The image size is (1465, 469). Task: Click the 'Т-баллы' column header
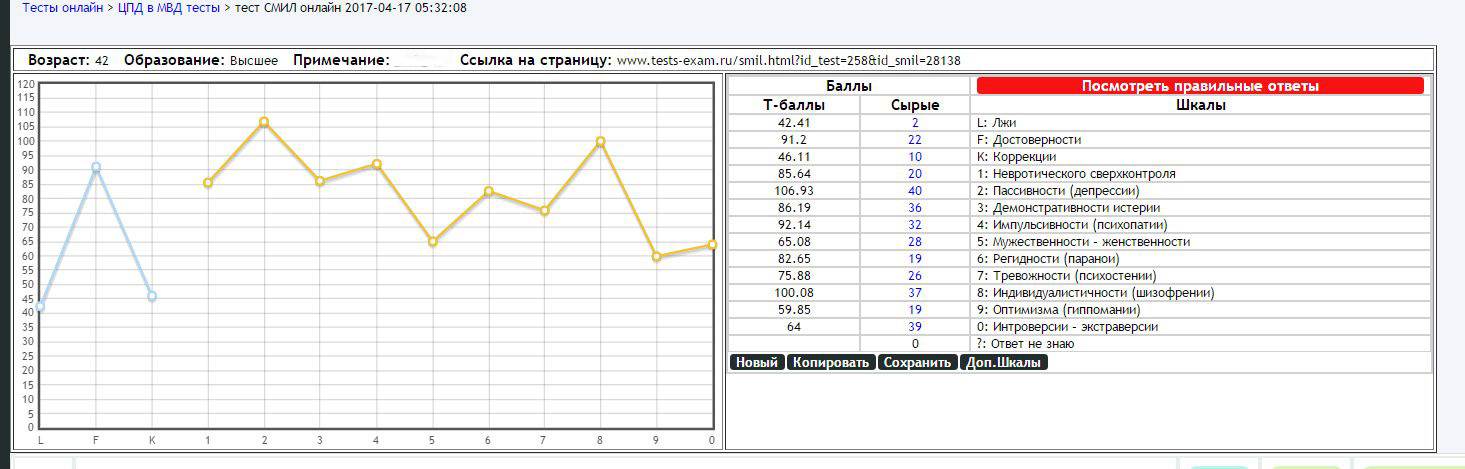click(794, 105)
